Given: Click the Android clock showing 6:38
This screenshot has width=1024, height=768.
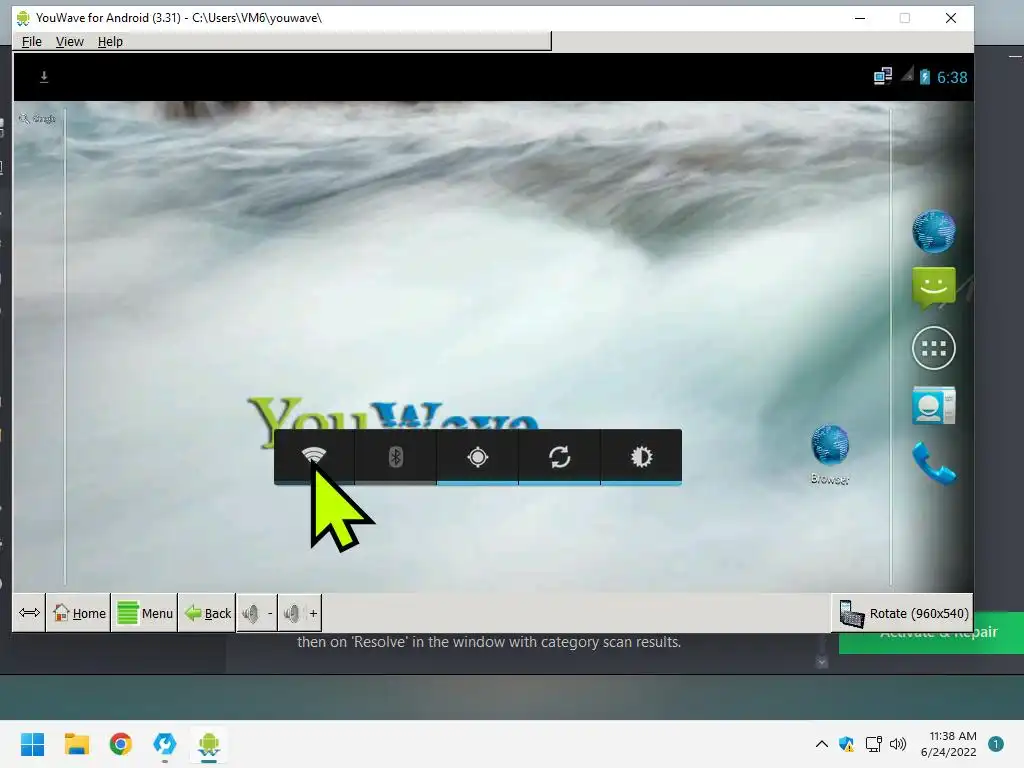Looking at the screenshot, I should [x=952, y=78].
